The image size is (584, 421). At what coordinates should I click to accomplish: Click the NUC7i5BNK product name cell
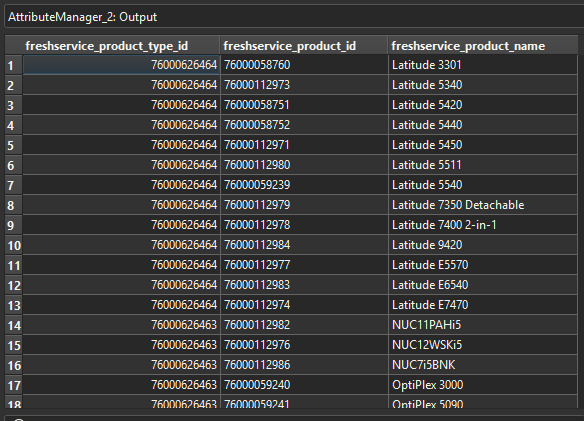(483, 365)
